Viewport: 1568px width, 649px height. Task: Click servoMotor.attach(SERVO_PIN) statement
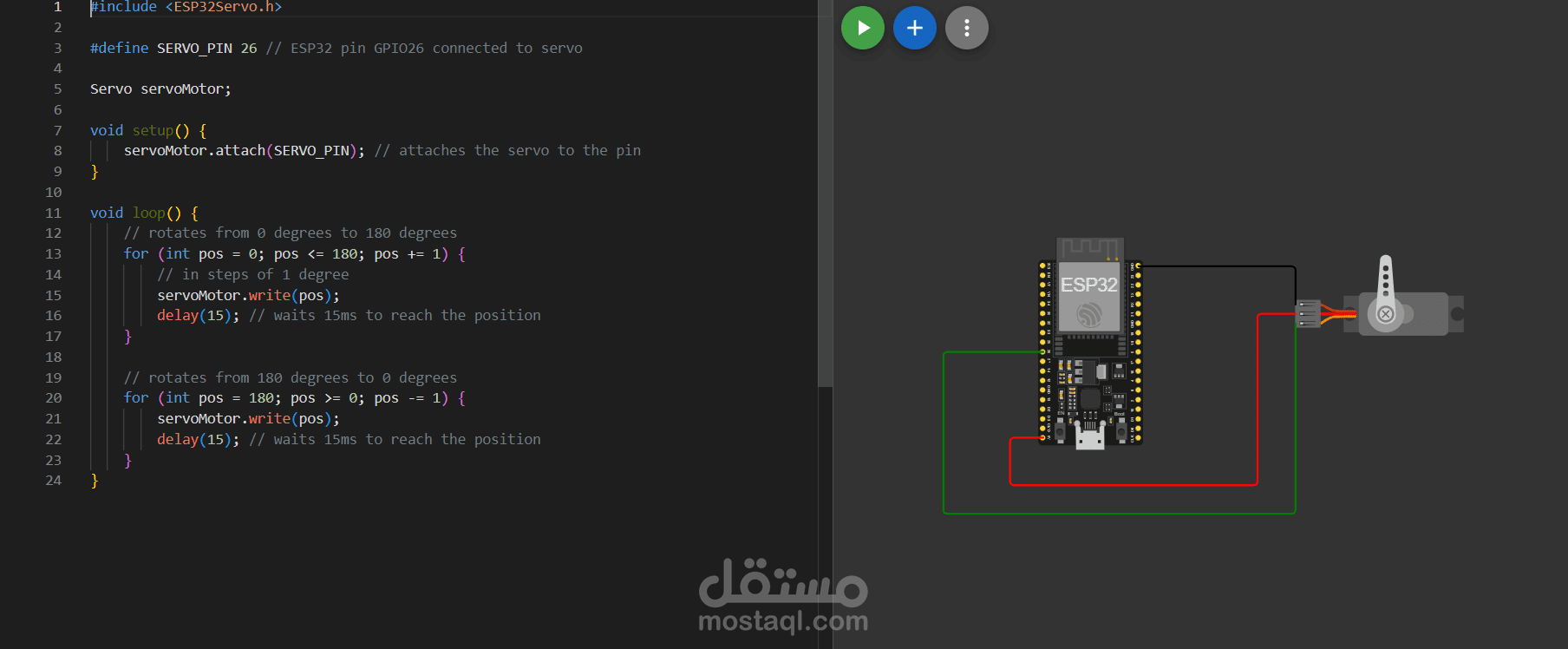(x=244, y=150)
